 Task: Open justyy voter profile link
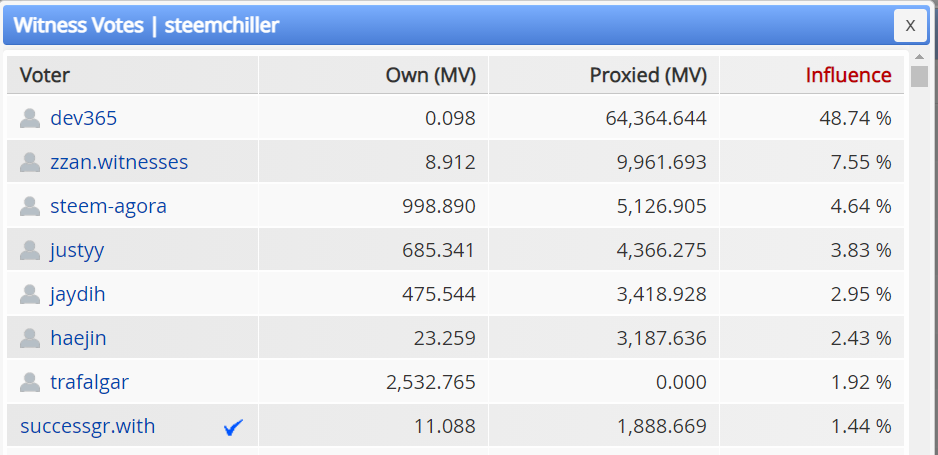[77, 251]
